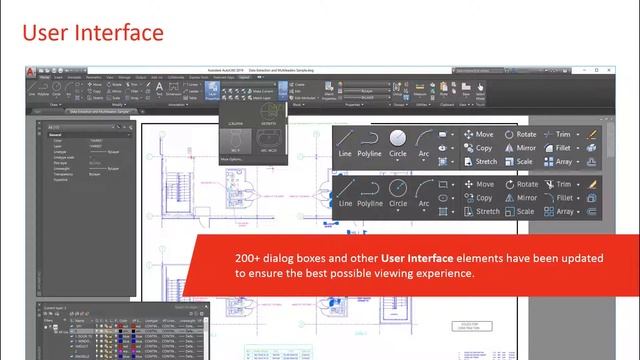The width and height of the screenshot is (640, 360).
Task: Open the Manage ribbon tab
Action: point(124,77)
